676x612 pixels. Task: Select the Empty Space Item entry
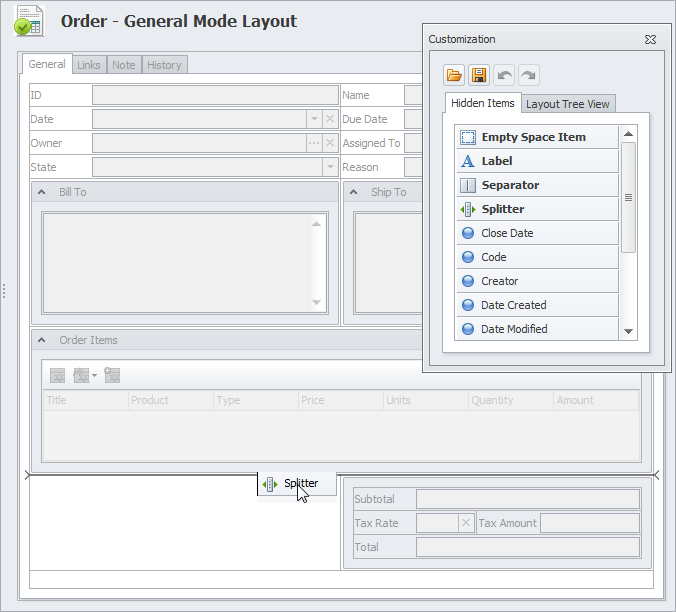click(x=536, y=137)
